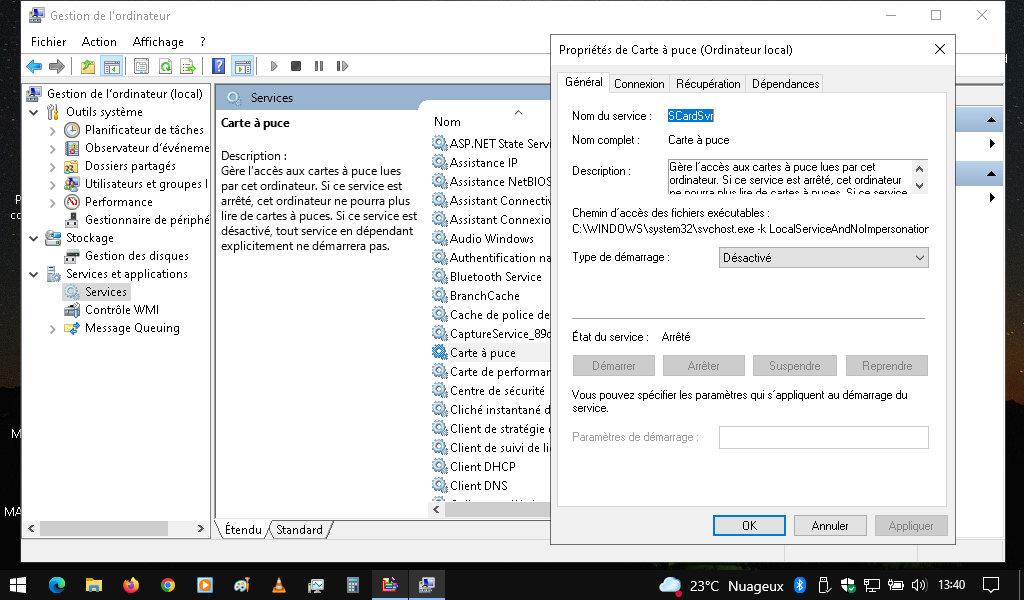Collapse the Outils système branch
1024x600 pixels.
point(34,112)
